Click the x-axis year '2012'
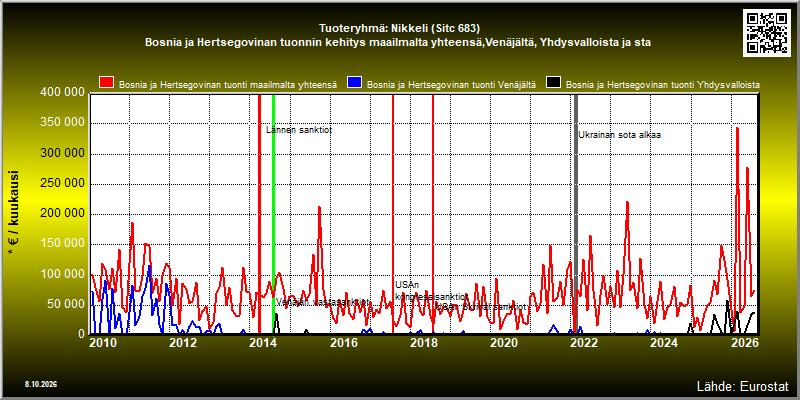 [x=183, y=342]
